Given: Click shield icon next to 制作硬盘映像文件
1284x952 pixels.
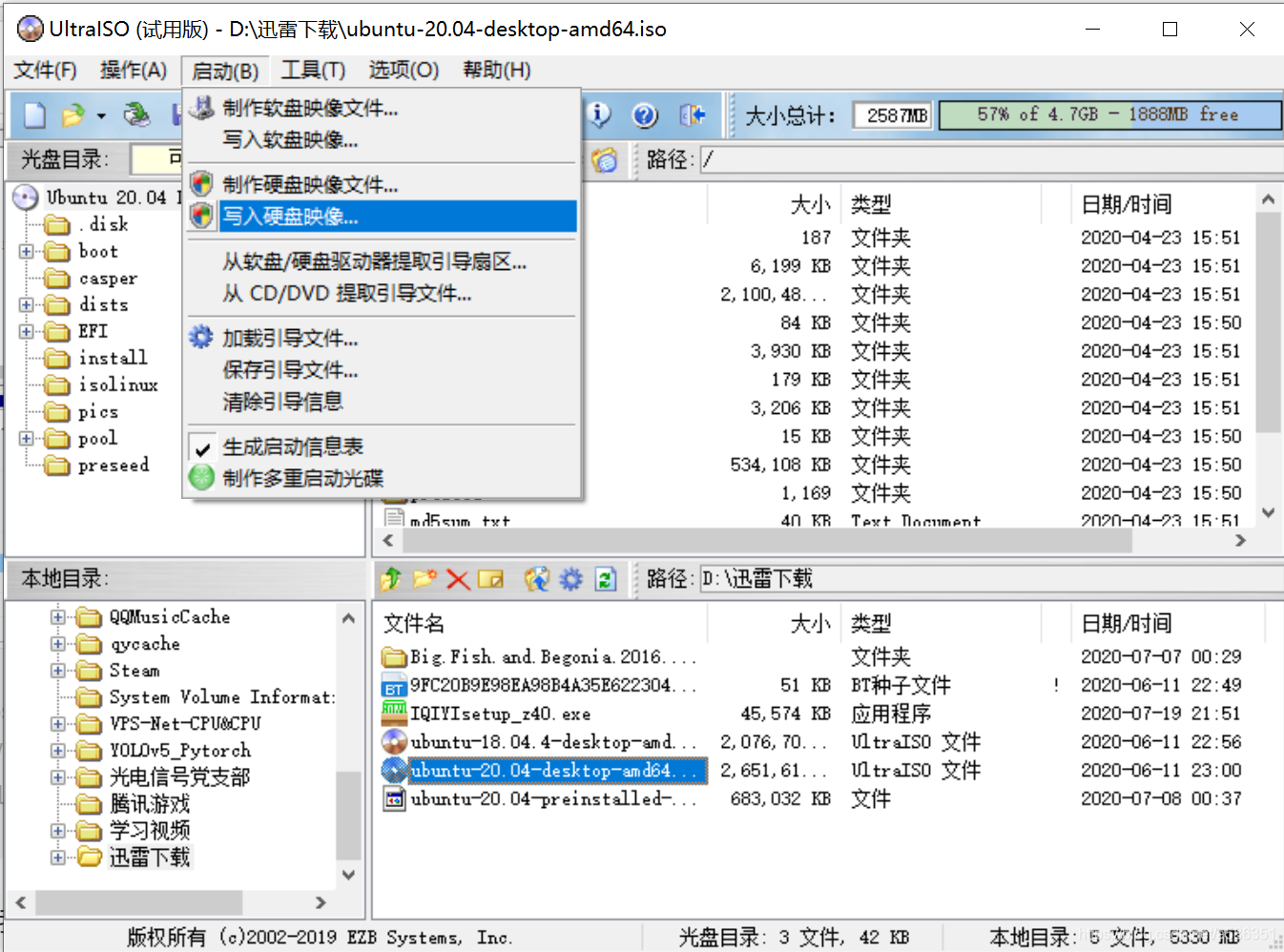Looking at the screenshot, I should coord(201,183).
